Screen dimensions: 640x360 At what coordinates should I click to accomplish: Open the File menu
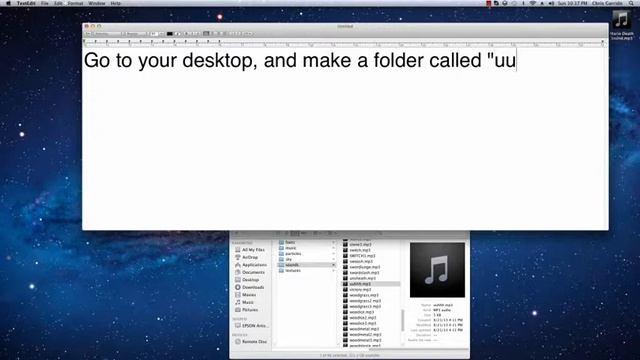coord(45,3)
